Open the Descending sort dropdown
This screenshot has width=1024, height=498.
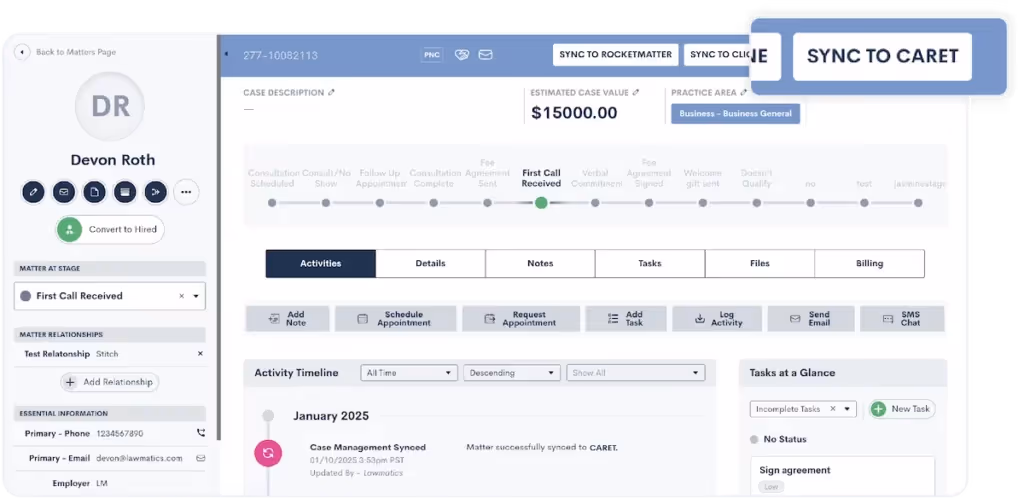[512, 373]
